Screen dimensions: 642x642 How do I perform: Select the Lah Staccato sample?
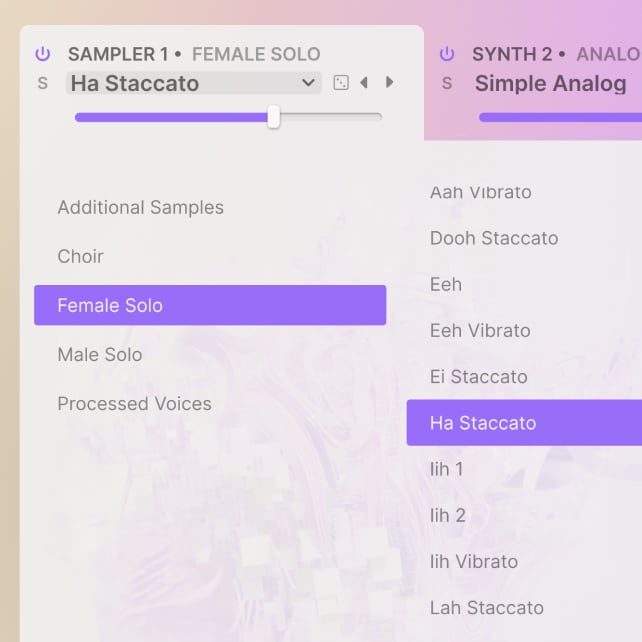[x=487, y=608]
